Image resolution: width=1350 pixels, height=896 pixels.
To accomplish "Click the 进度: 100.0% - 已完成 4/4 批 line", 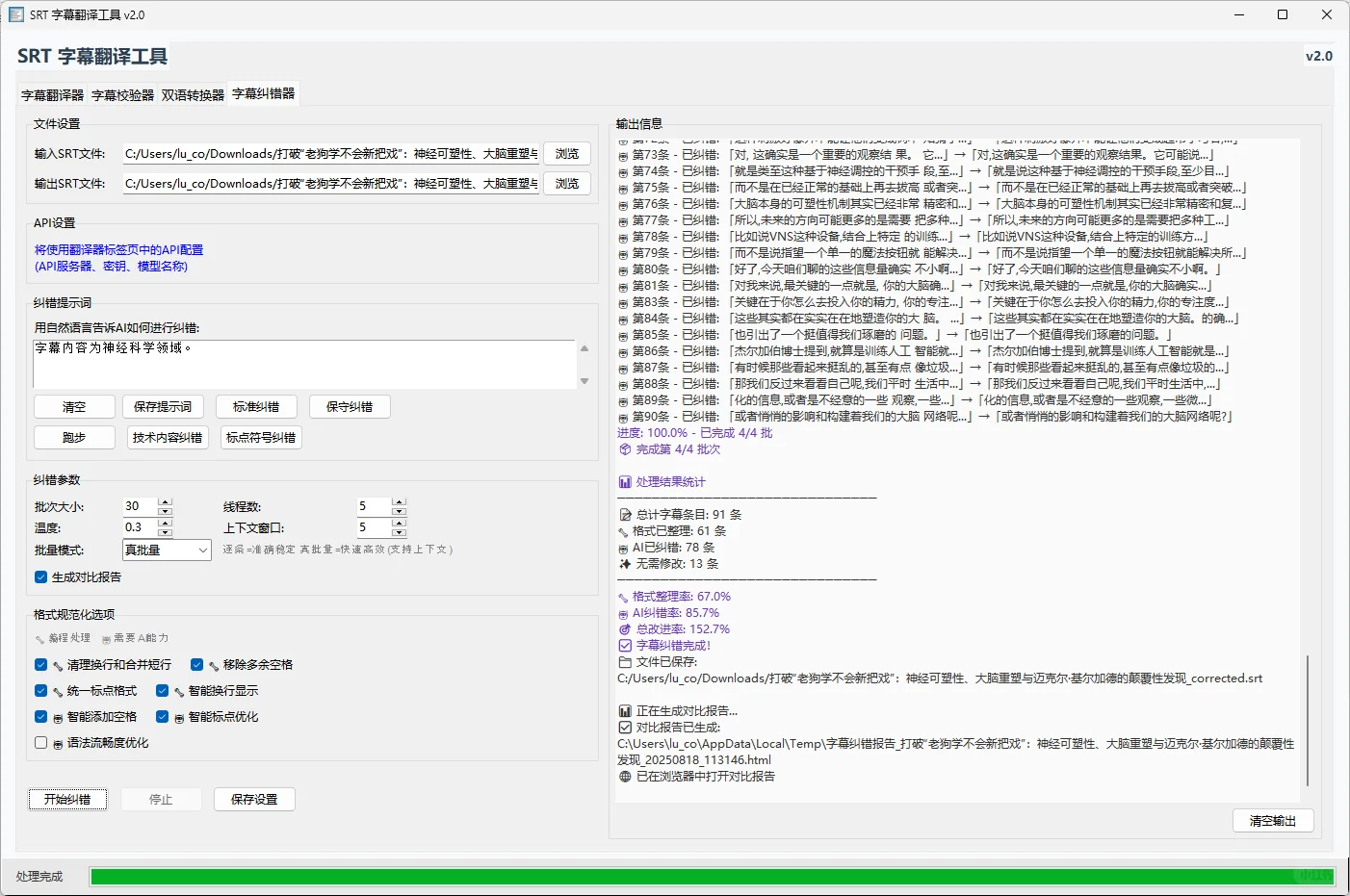I will [x=694, y=433].
